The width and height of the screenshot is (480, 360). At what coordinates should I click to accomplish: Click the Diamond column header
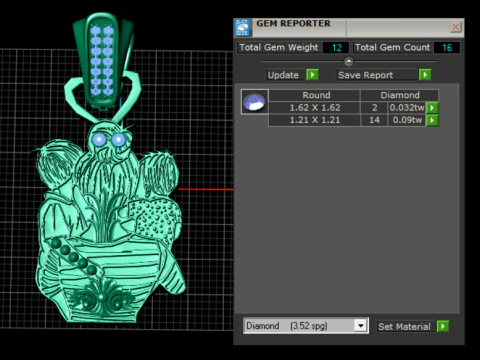[x=399, y=95]
